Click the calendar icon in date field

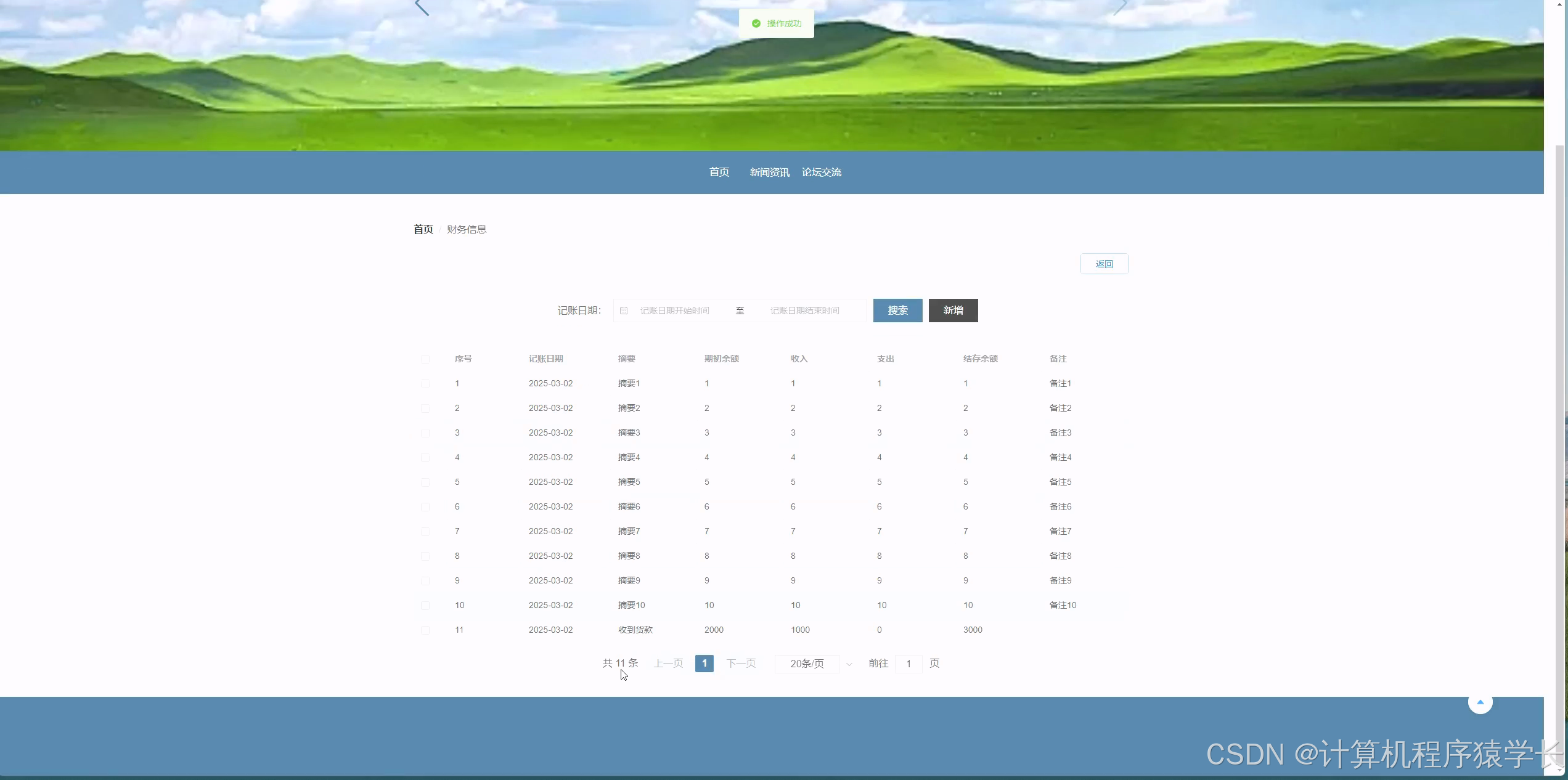click(624, 311)
